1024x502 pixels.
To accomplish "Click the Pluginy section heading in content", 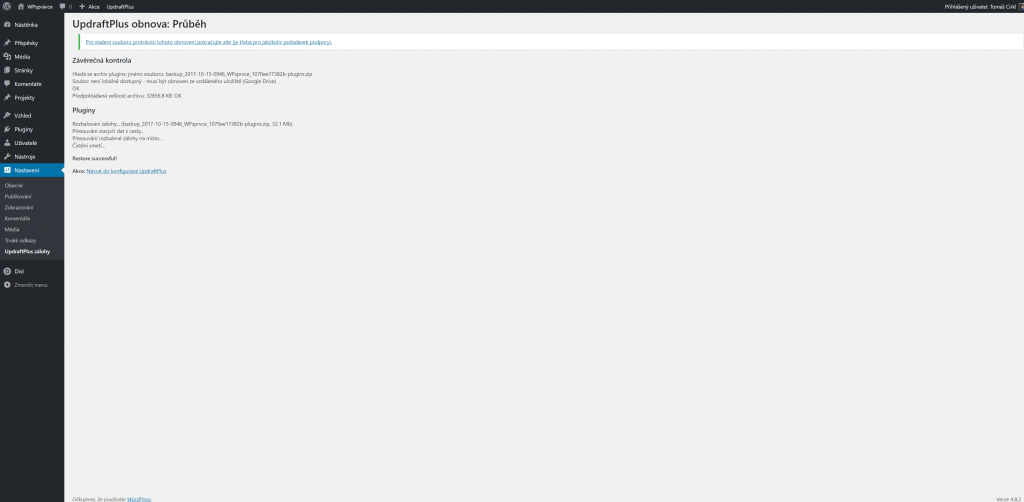I will (x=84, y=110).
